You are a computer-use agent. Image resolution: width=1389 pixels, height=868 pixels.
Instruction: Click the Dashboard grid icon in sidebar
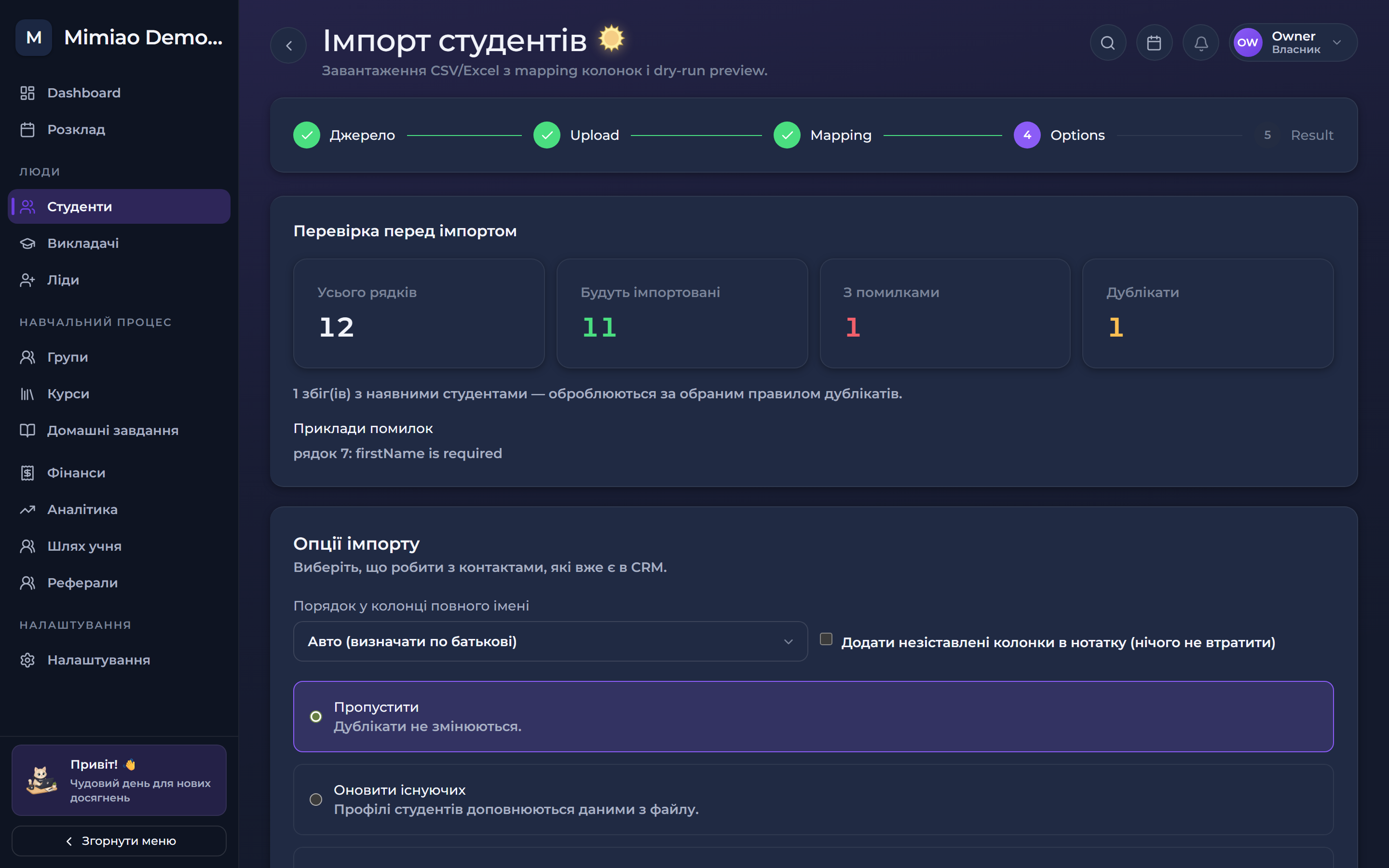27,93
